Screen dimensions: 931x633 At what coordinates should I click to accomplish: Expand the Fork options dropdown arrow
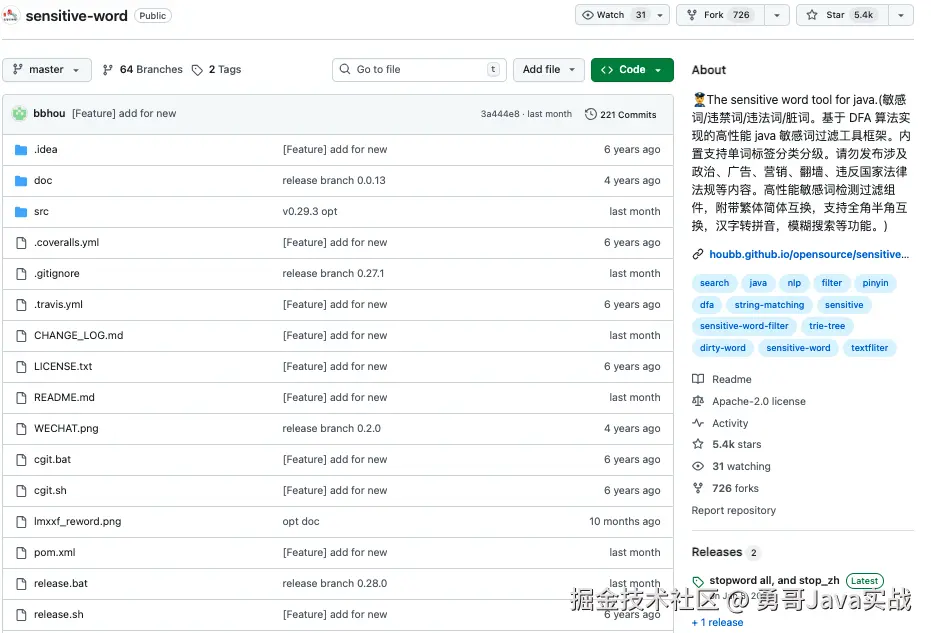pyautogui.click(x=777, y=15)
